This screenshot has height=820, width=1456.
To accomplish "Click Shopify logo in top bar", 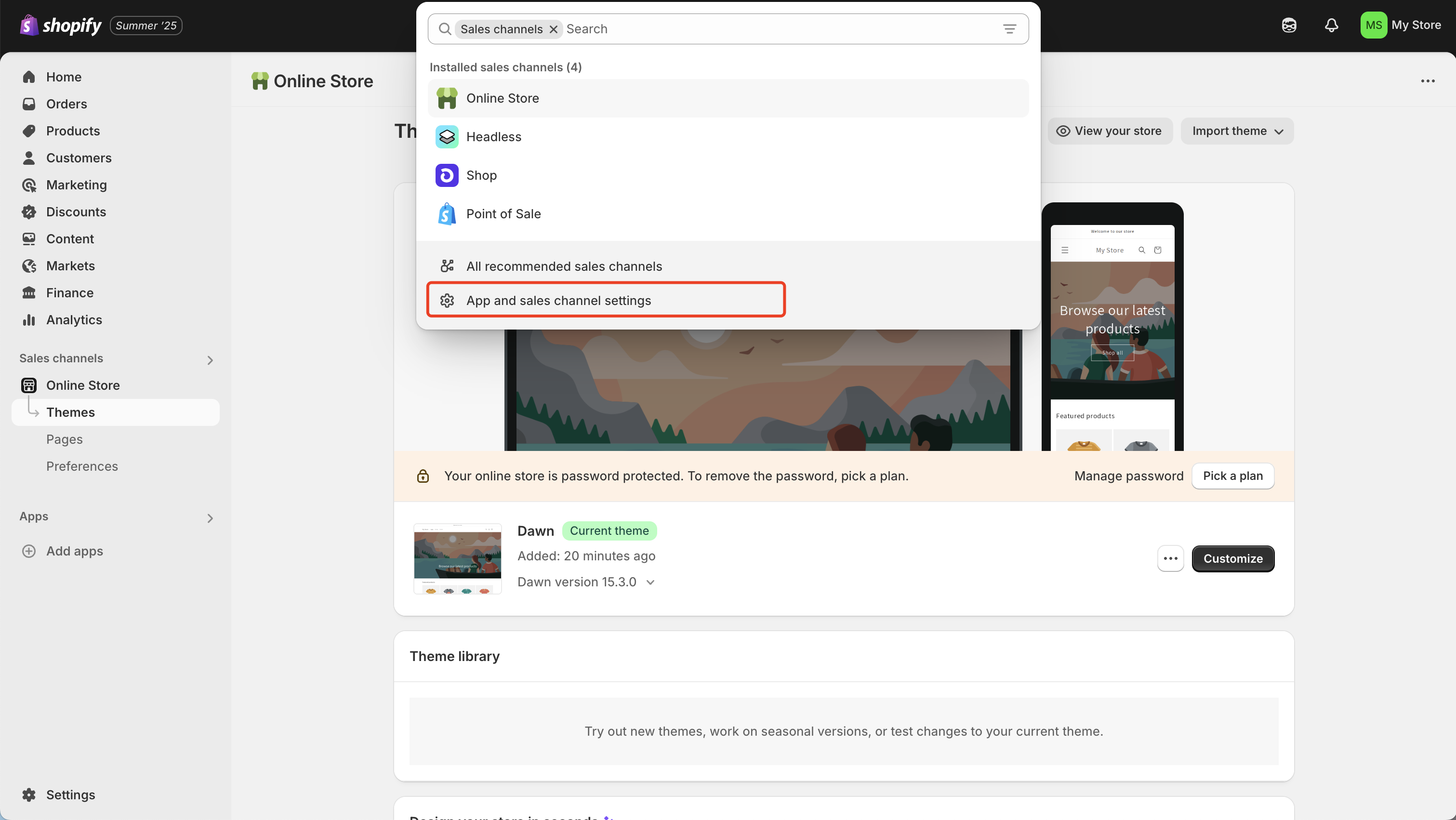I will pyautogui.click(x=61, y=26).
